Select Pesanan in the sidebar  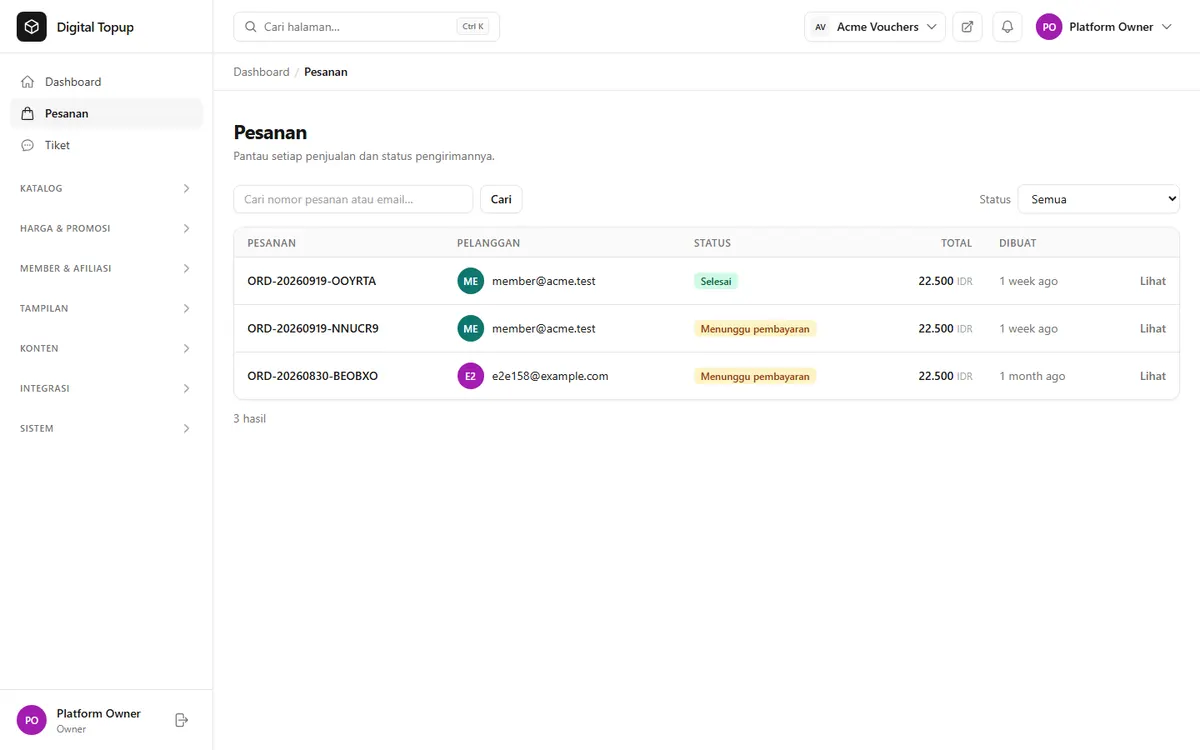(x=106, y=114)
